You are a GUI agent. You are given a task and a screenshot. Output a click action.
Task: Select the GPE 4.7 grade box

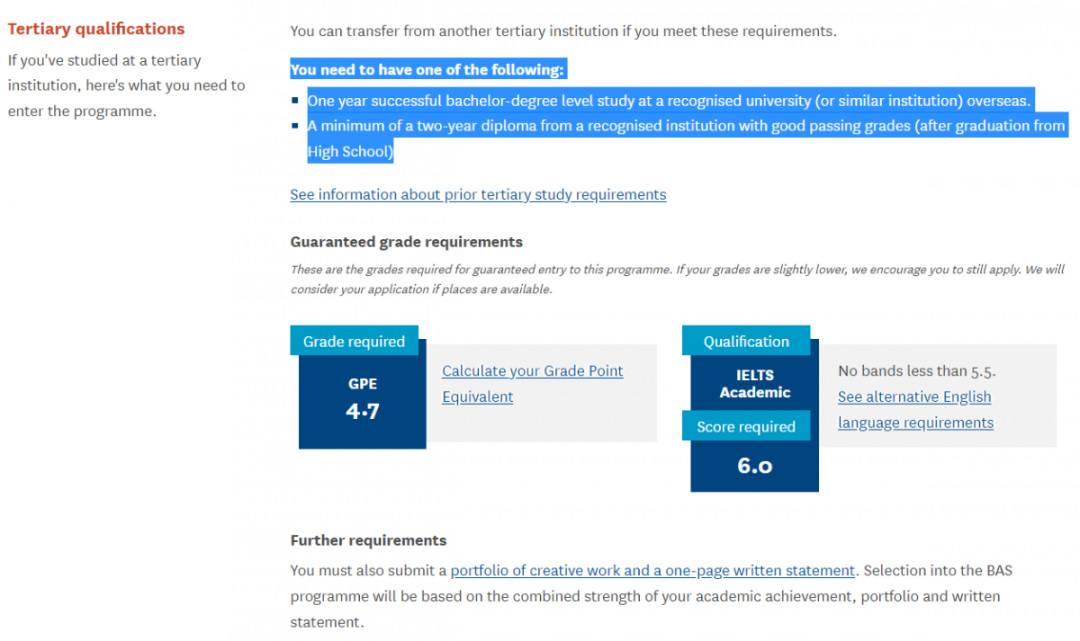362,400
